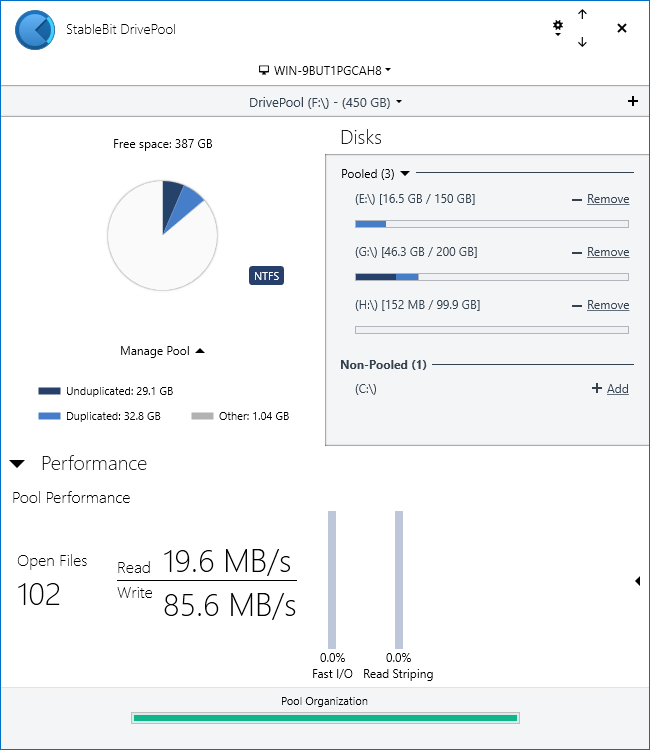Click the Unduplicated dark blue swatch
The image size is (650, 750).
coord(49,391)
